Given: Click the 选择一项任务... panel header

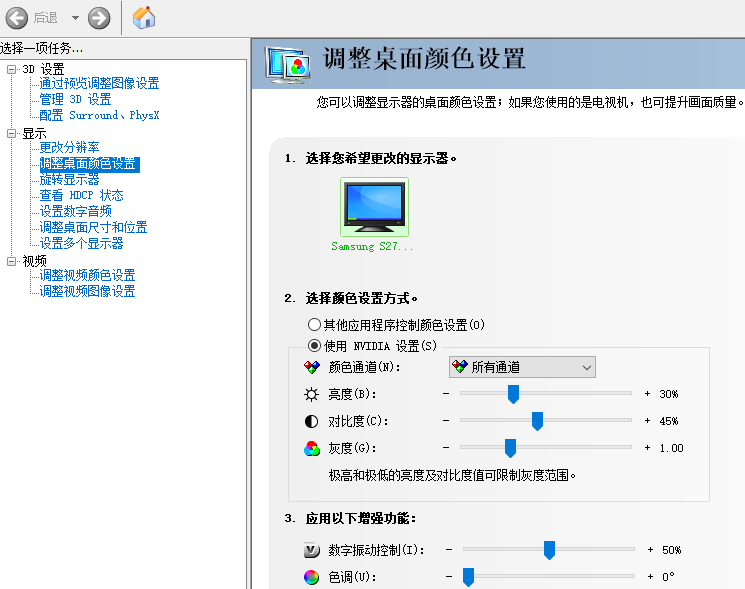Looking at the screenshot, I should coord(41,48).
